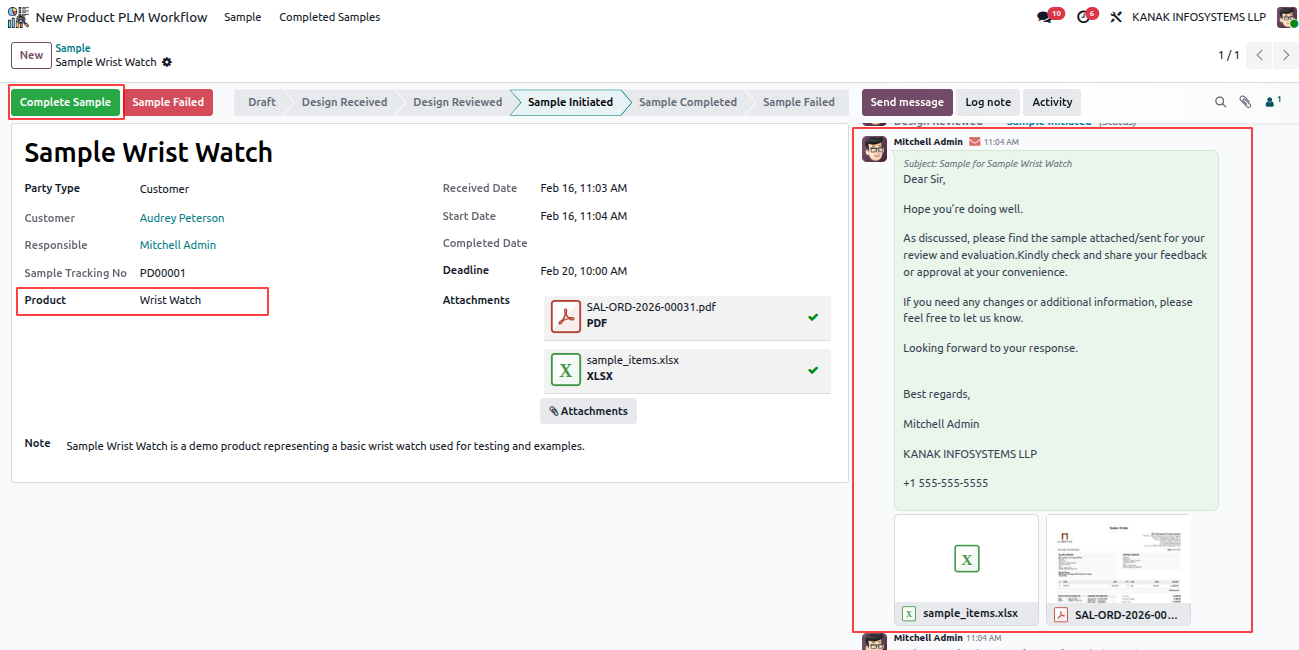Go to the next record arrow
The height and width of the screenshot is (650, 1299).
[x=1286, y=56]
